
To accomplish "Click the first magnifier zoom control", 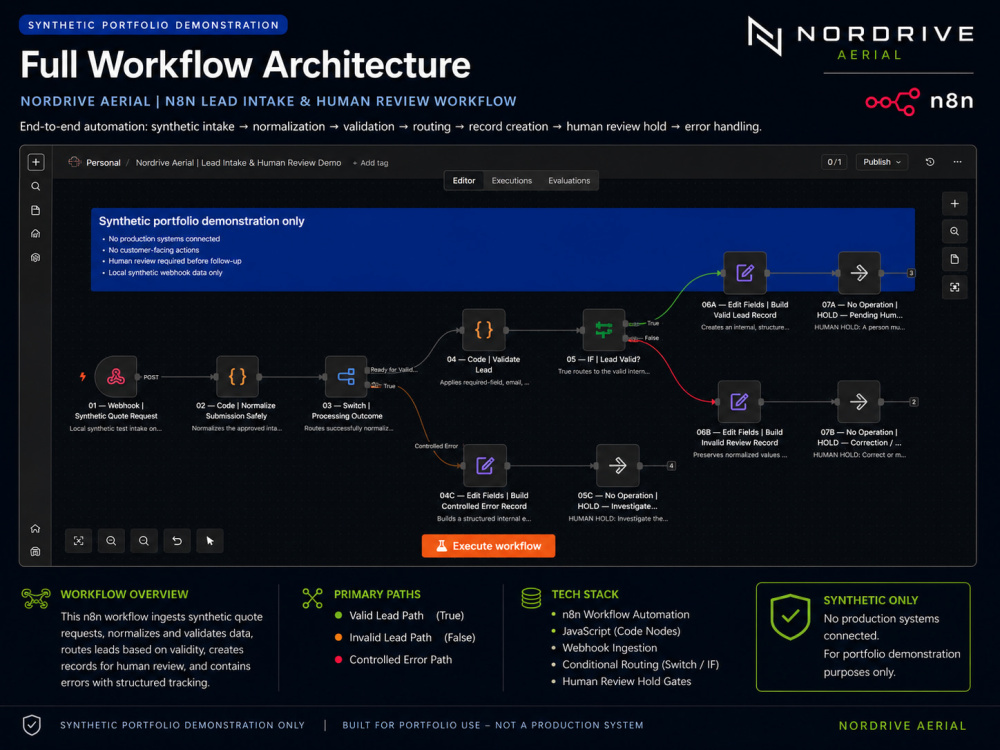I will [x=111, y=541].
